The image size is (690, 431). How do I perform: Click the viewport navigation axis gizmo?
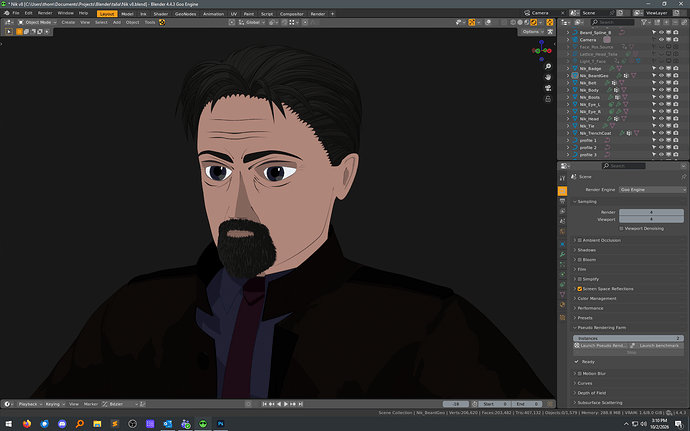pos(542,50)
